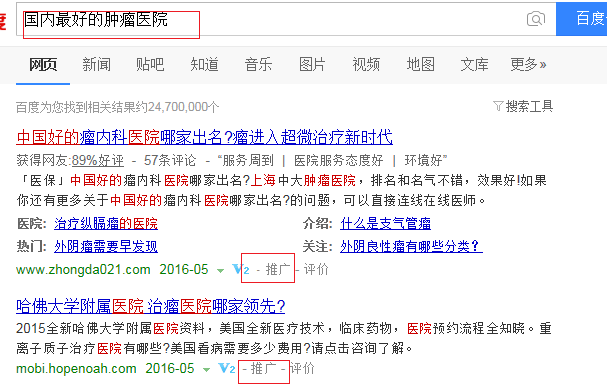The image size is (607, 389).
Task: Open result 哈佛大学附属医院 治瘤医院哪家领先
Action: click(x=151, y=306)
